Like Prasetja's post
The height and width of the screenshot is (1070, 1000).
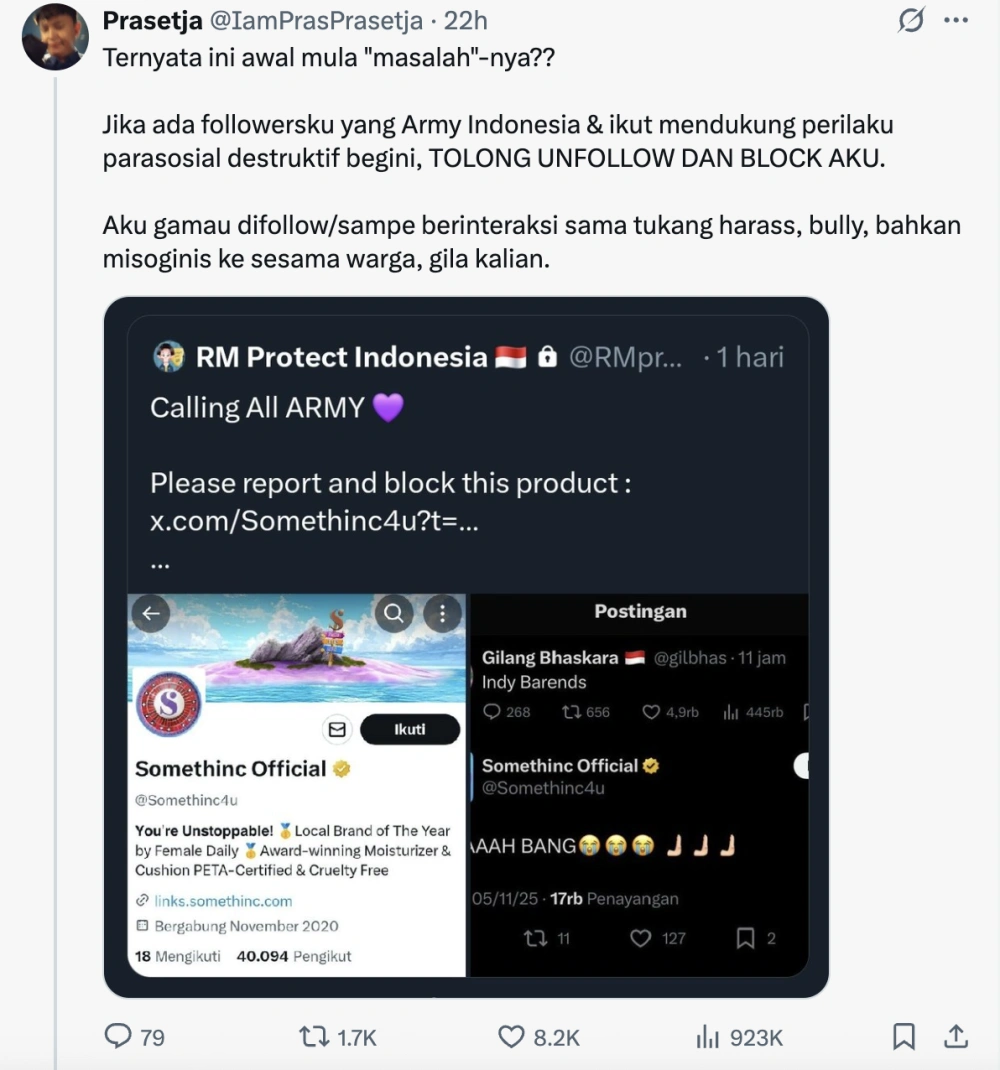(x=513, y=1037)
